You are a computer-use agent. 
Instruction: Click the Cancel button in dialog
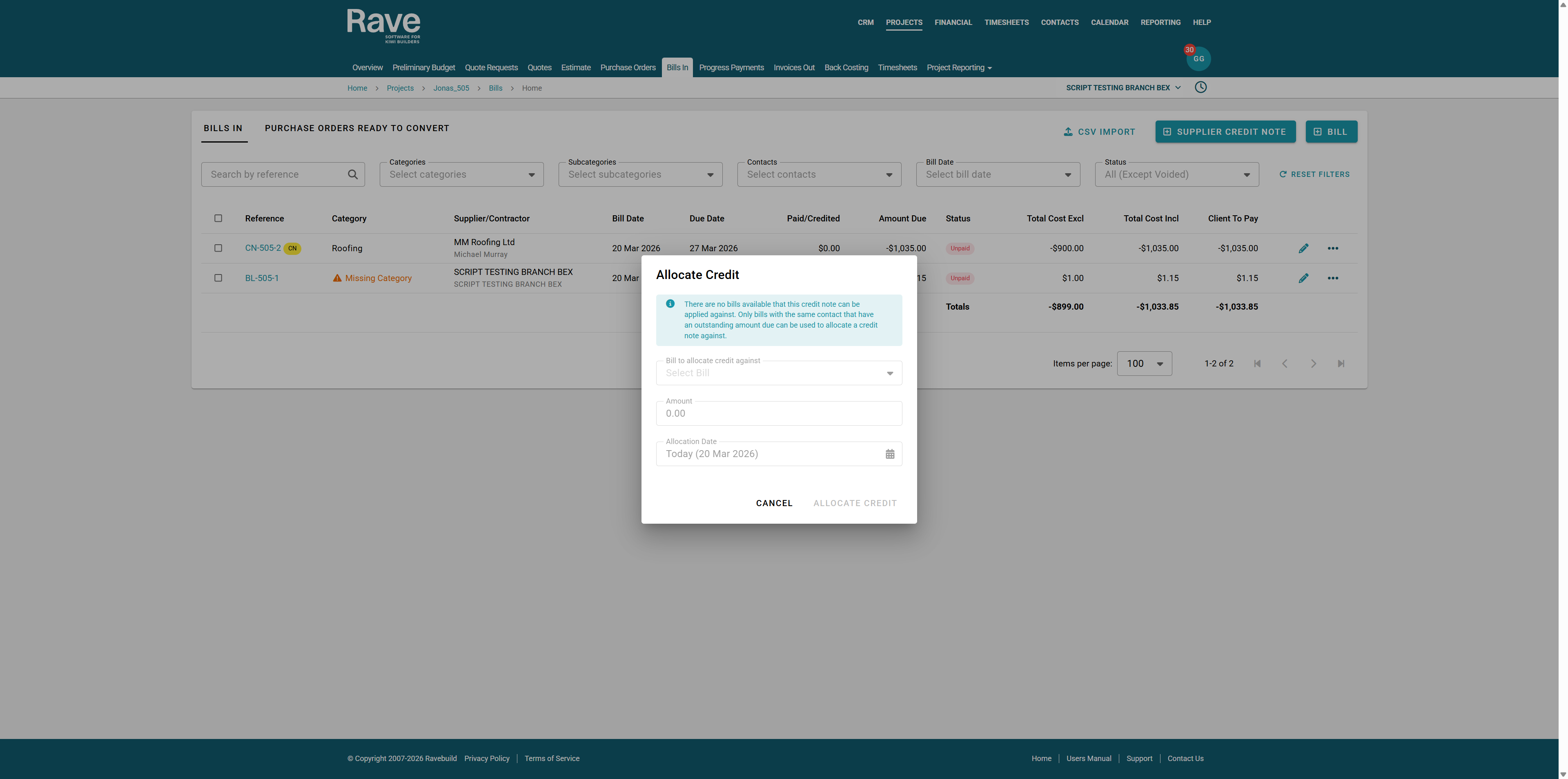pos(774,503)
